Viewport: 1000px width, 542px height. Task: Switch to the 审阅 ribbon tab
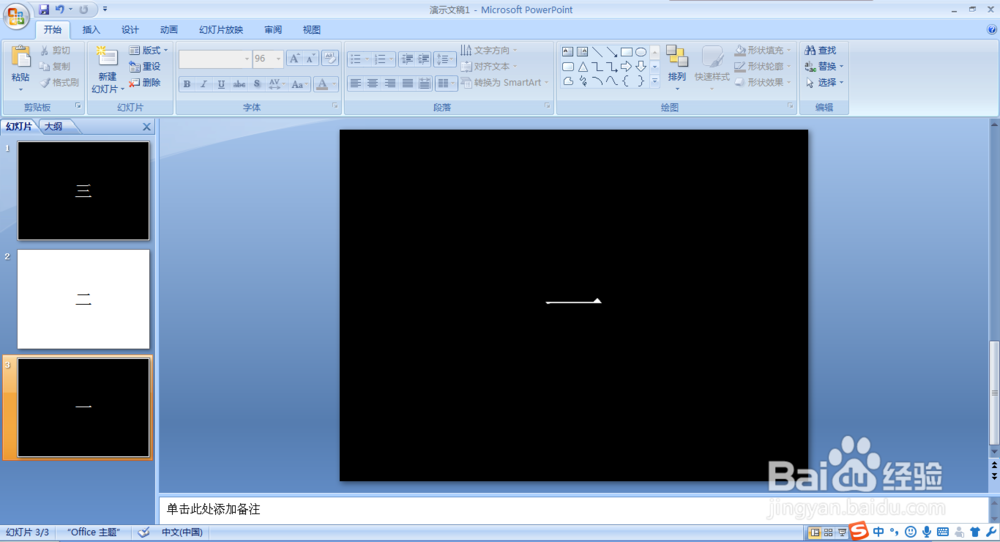pos(273,30)
